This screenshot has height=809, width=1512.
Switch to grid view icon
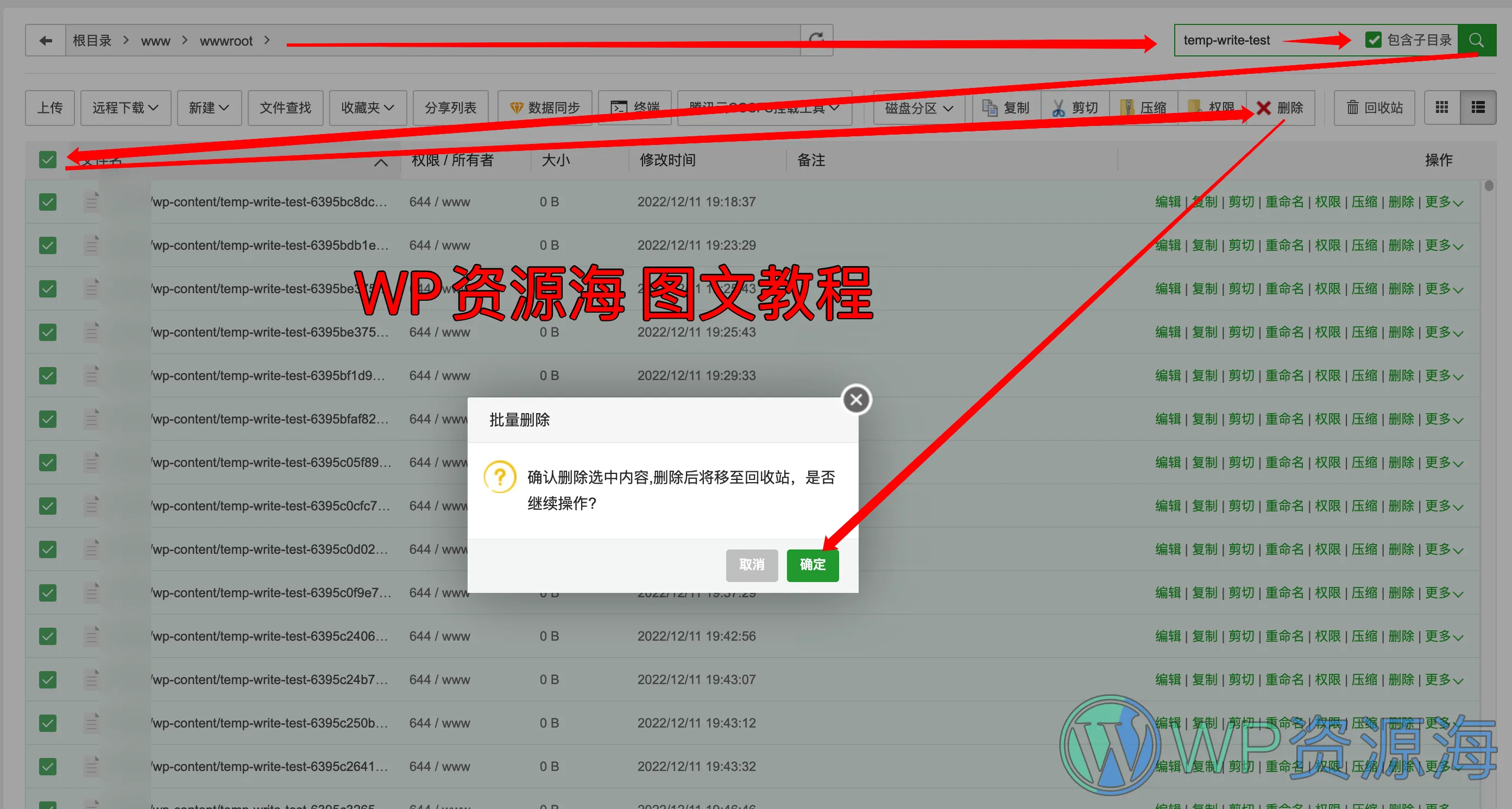pos(1441,108)
